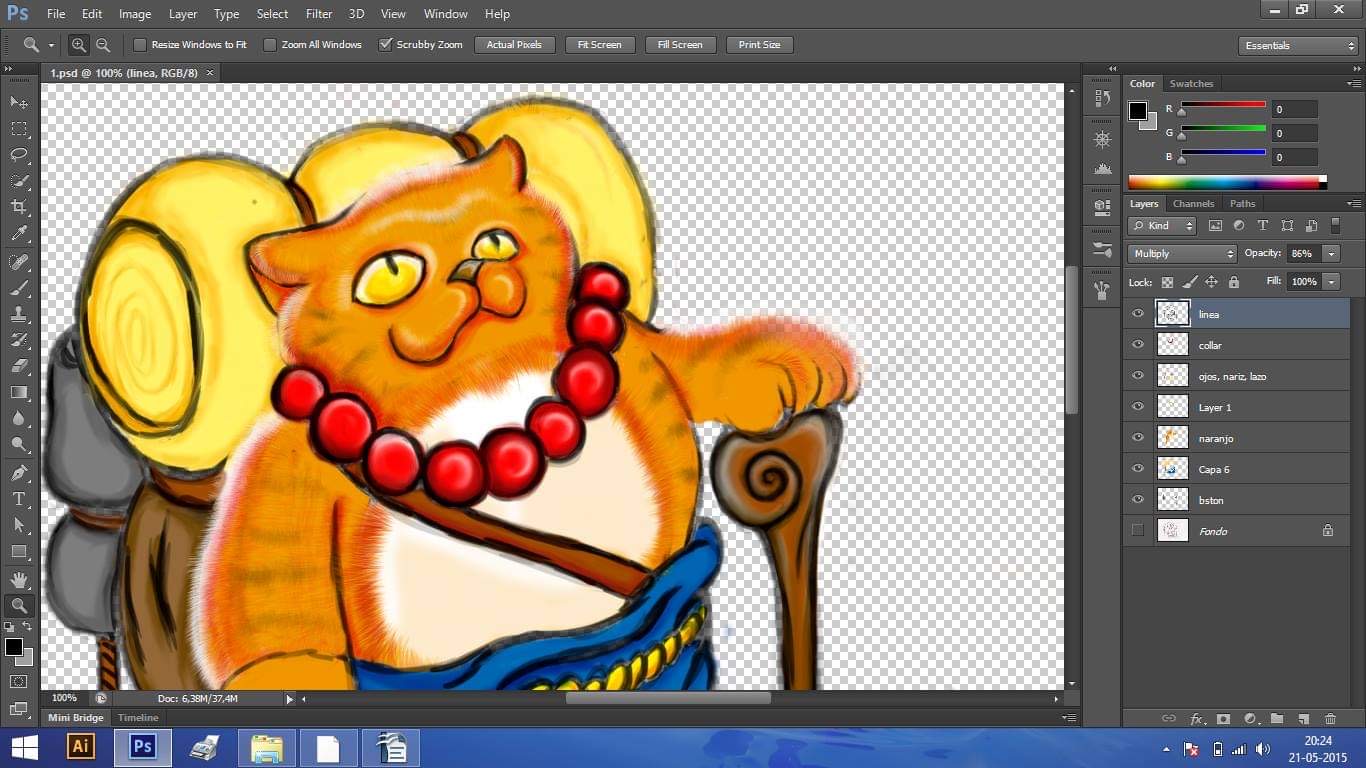Open the Layers panel options menu
Viewport: 1366px width, 768px height.
[1354, 204]
